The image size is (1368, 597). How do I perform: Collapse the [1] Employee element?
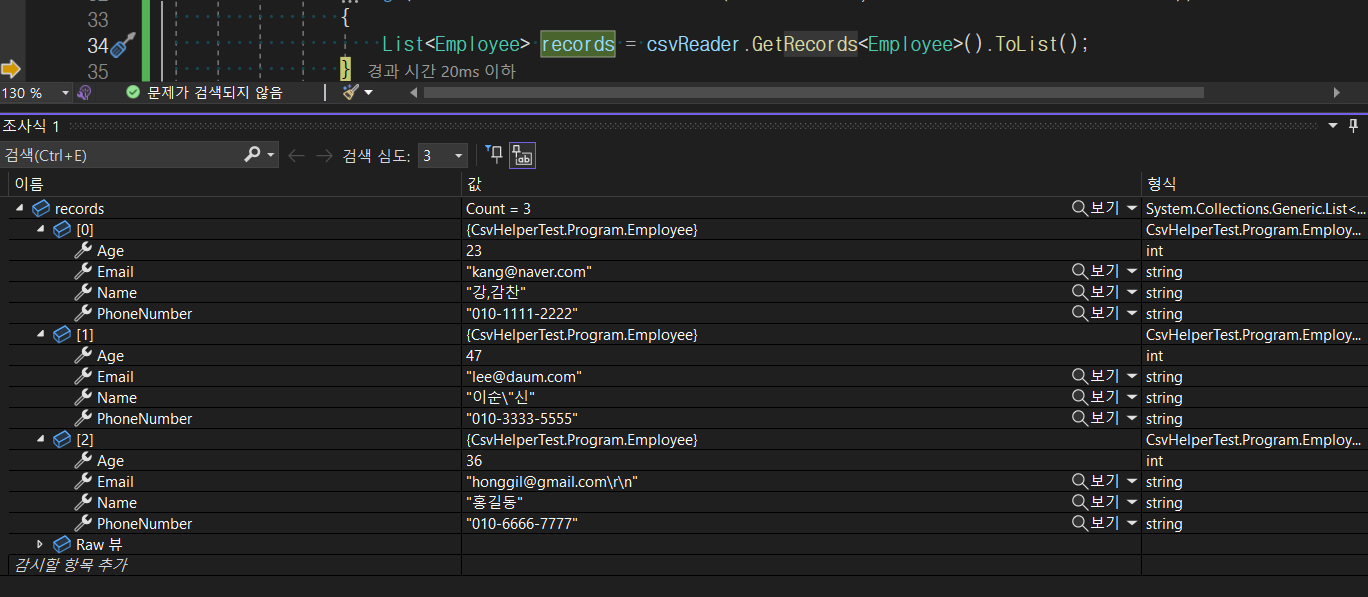(x=40, y=334)
